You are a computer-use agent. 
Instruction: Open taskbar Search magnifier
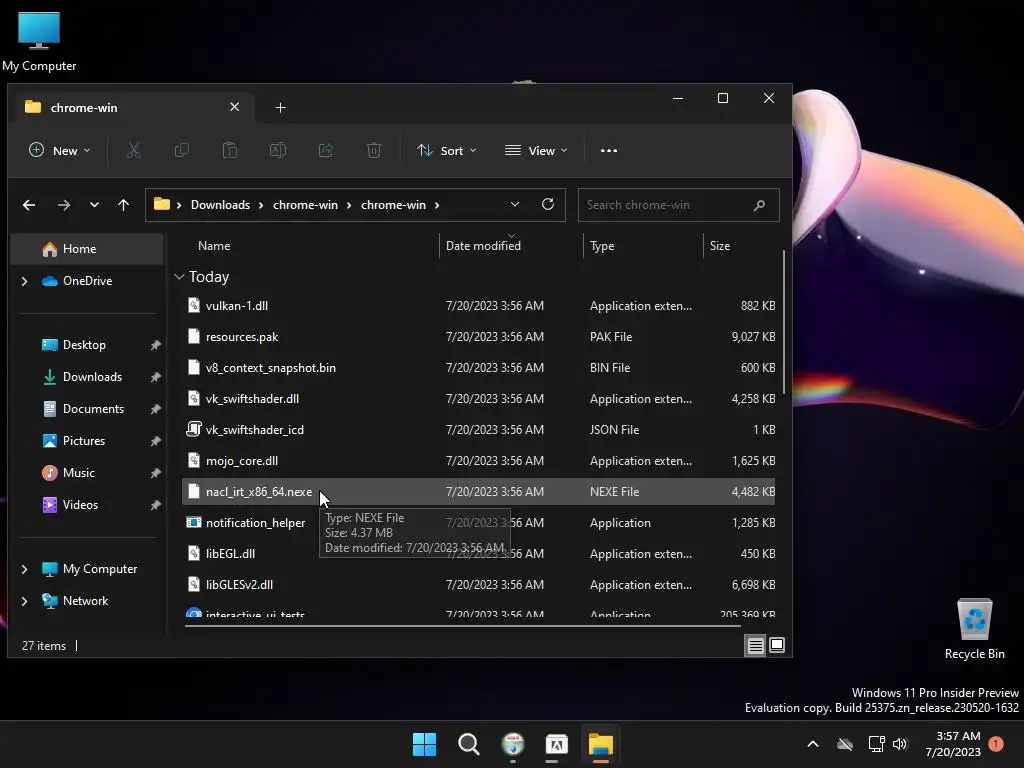click(469, 744)
